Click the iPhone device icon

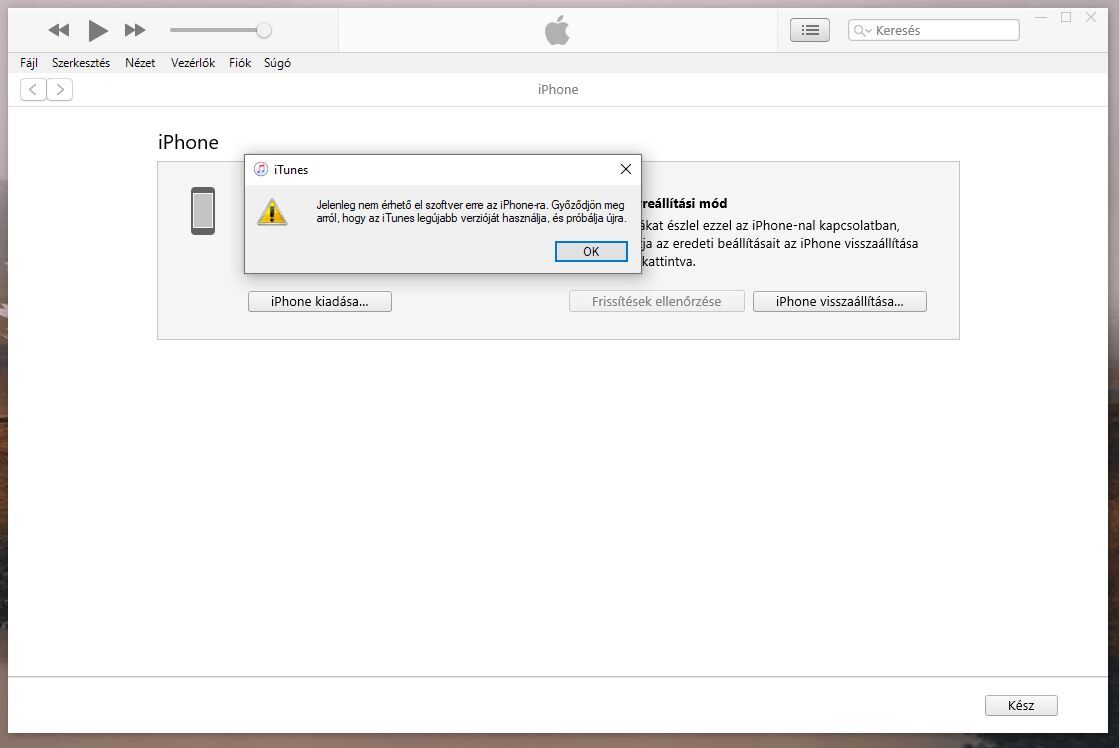(203, 211)
